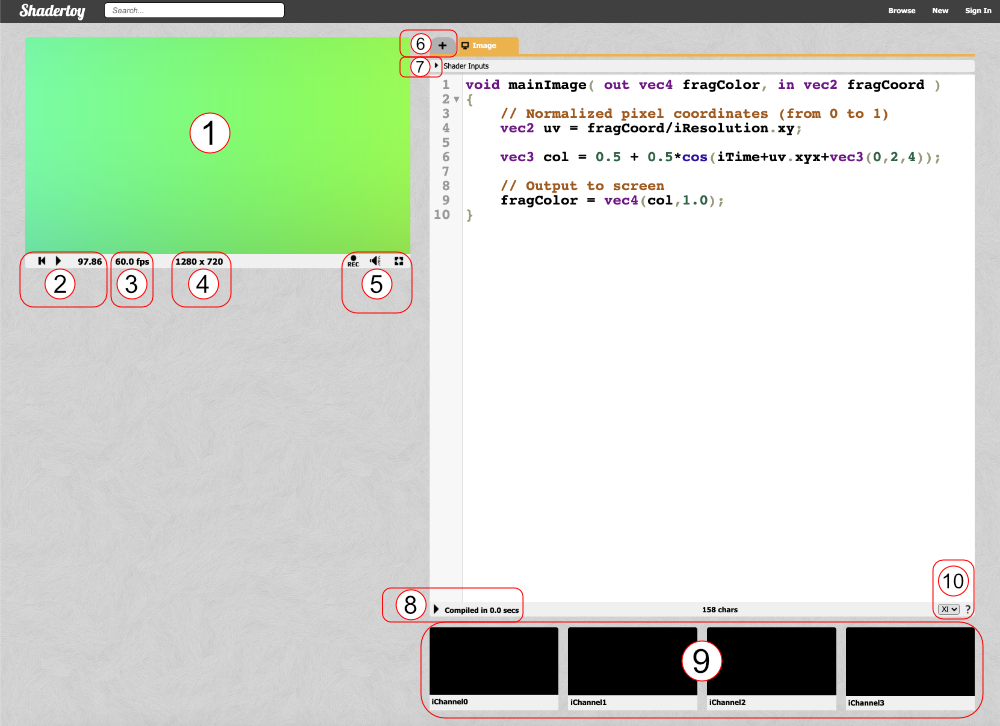Click the 158 chars counter
Screen dimensions: 1000x726
(719, 609)
